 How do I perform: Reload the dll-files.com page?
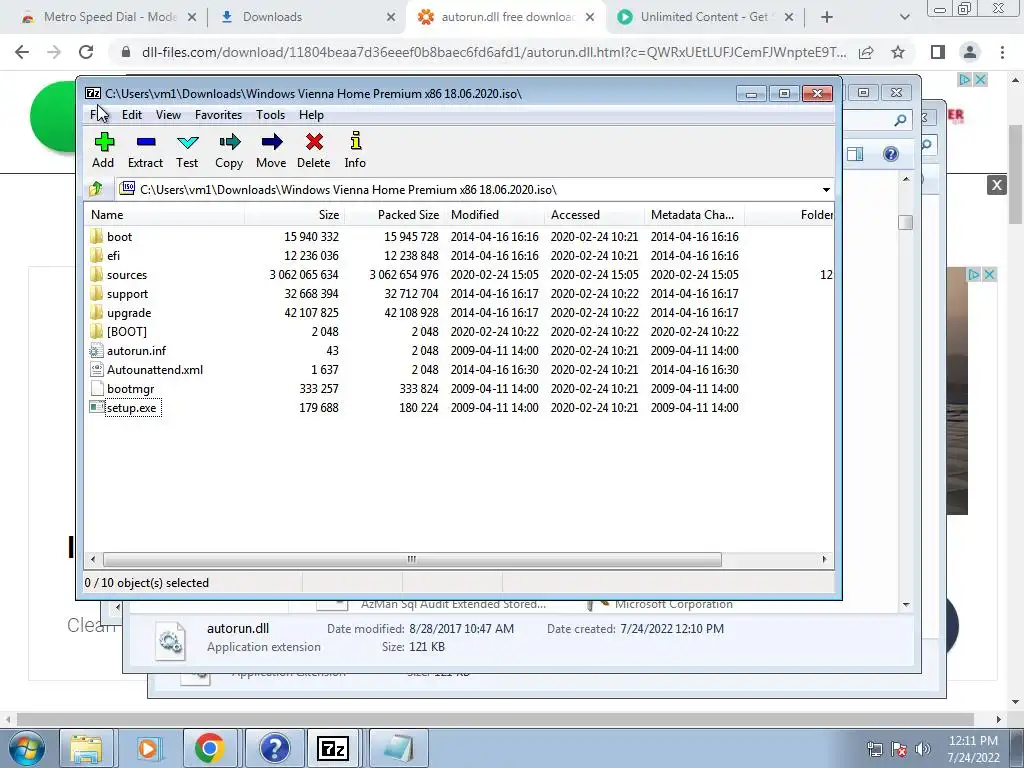(86, 52)
